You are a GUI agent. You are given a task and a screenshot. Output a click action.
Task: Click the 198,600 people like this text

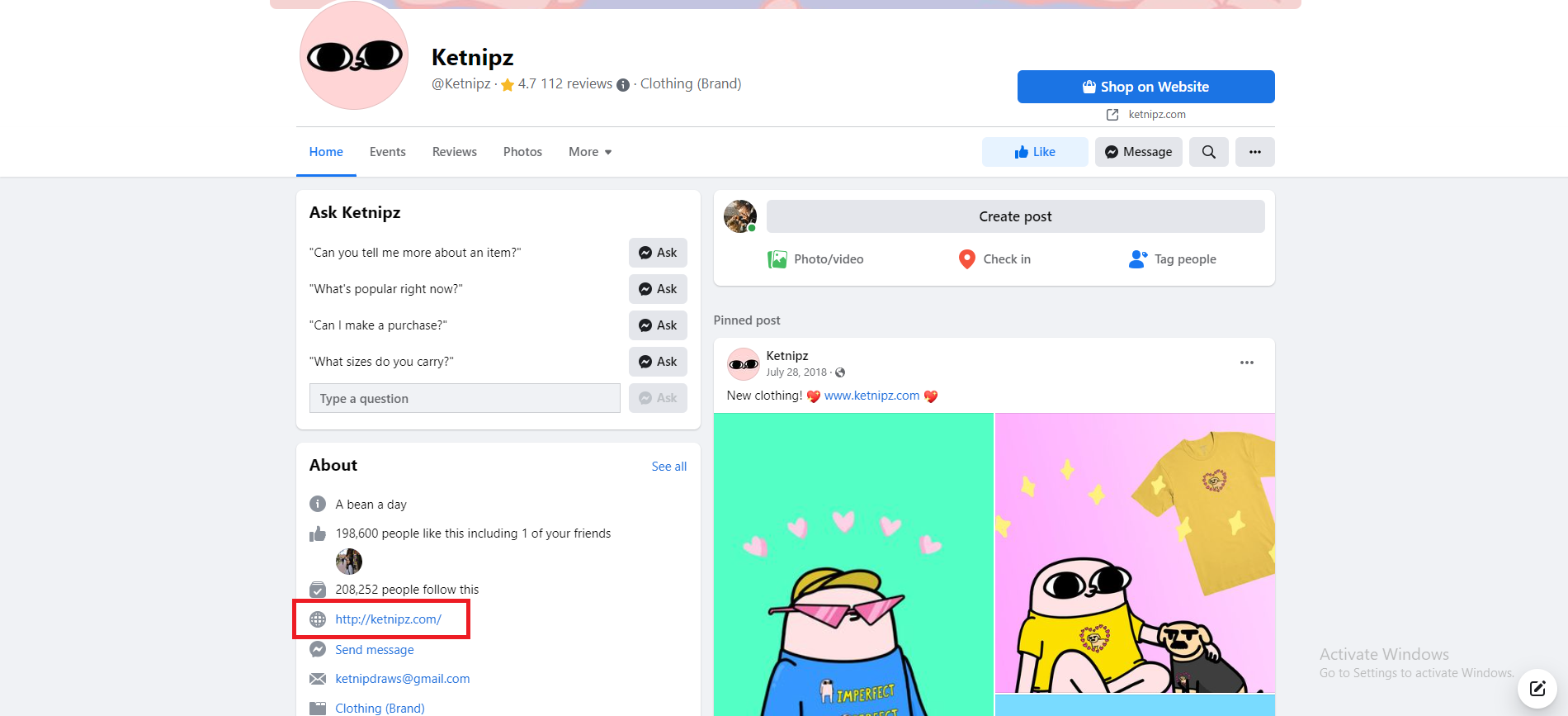[x=474, y=533]
